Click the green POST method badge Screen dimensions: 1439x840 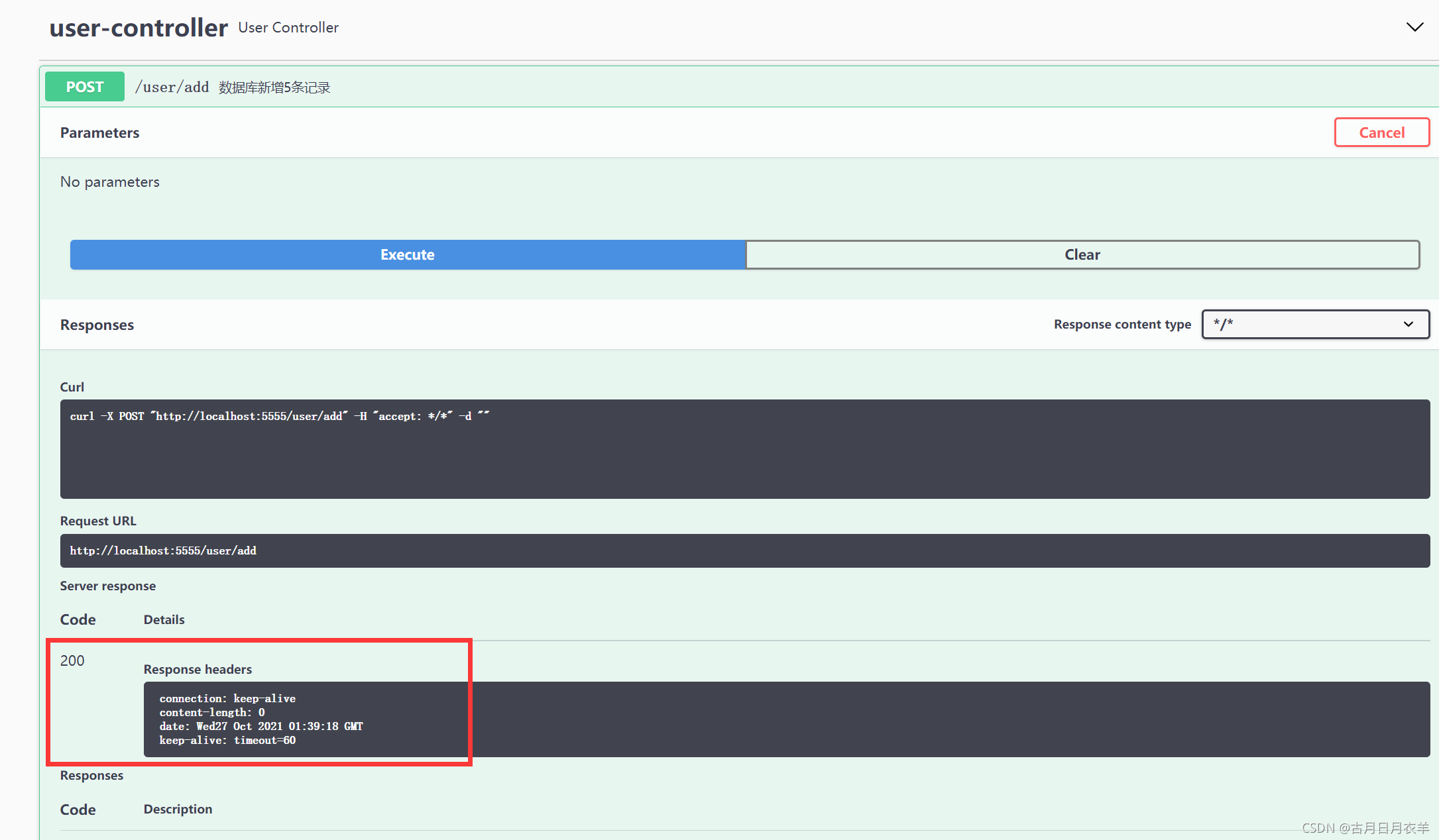[x=85, y=87]
